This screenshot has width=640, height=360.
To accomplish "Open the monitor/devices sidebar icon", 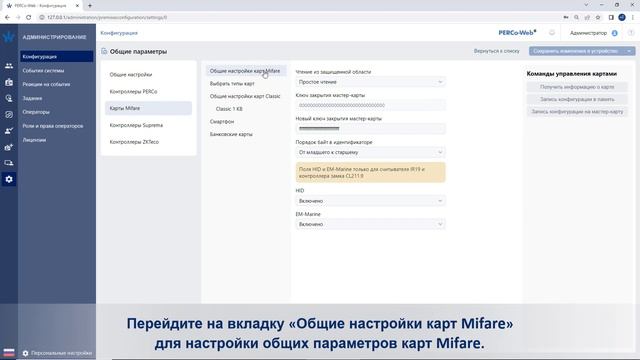I will (9, 163).
